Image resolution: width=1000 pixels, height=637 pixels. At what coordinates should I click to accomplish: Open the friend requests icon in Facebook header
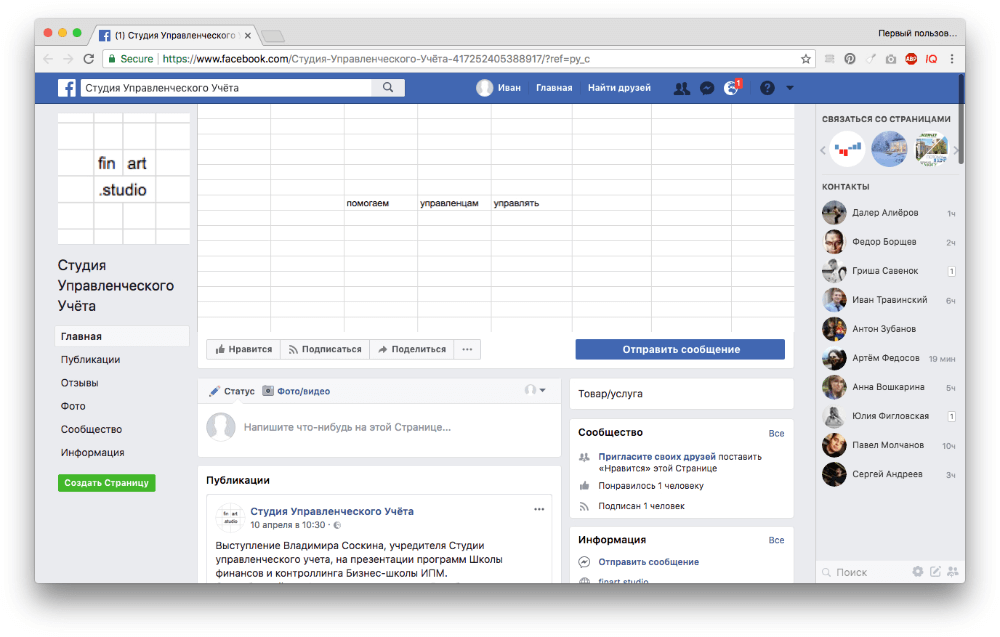click(x=682, y=88)
